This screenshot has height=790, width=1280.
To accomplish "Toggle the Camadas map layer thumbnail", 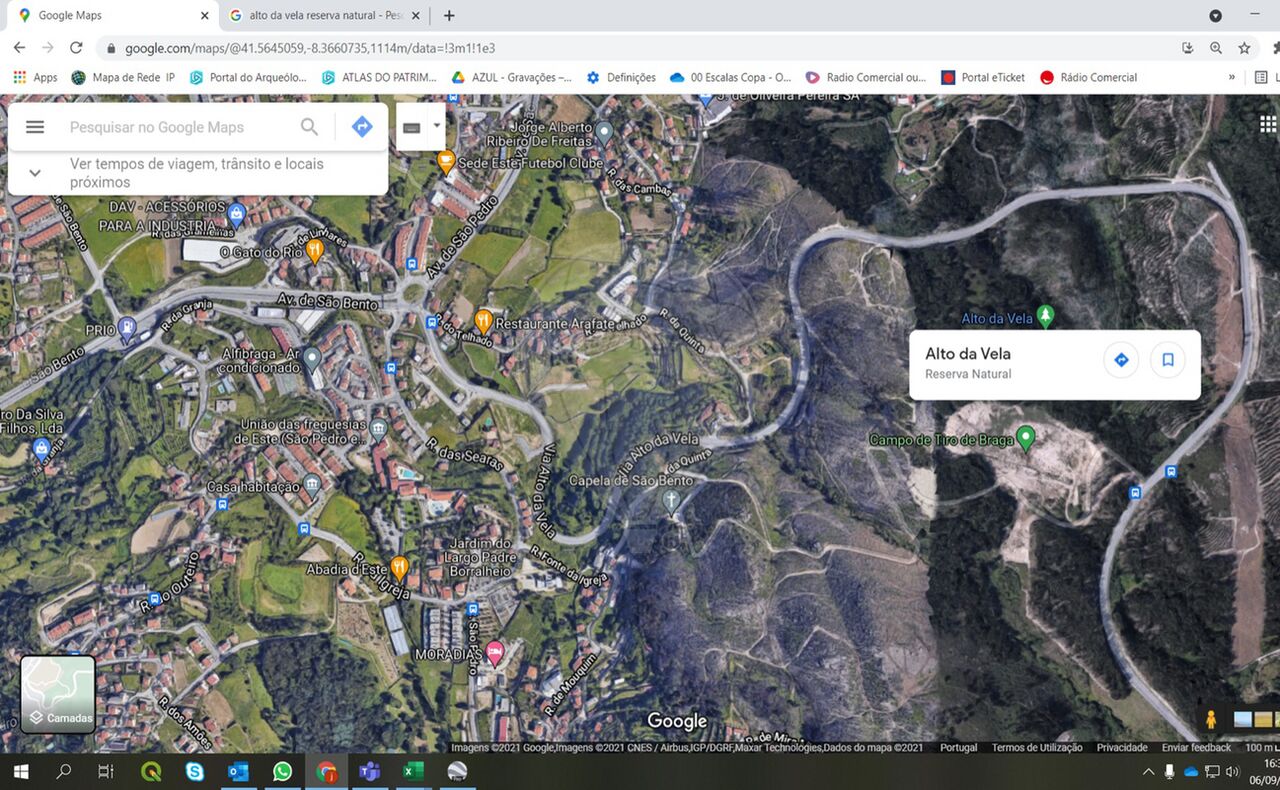I will (58, 693).
